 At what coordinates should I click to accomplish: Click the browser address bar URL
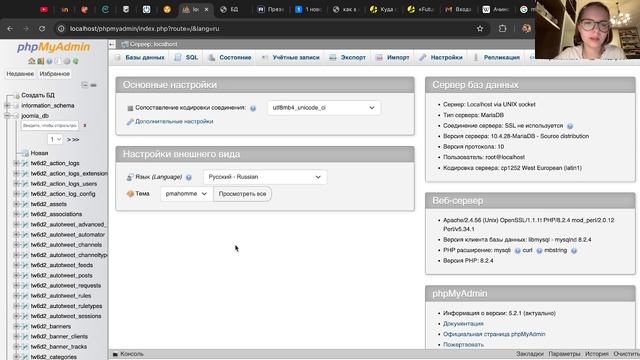point(144,29)
